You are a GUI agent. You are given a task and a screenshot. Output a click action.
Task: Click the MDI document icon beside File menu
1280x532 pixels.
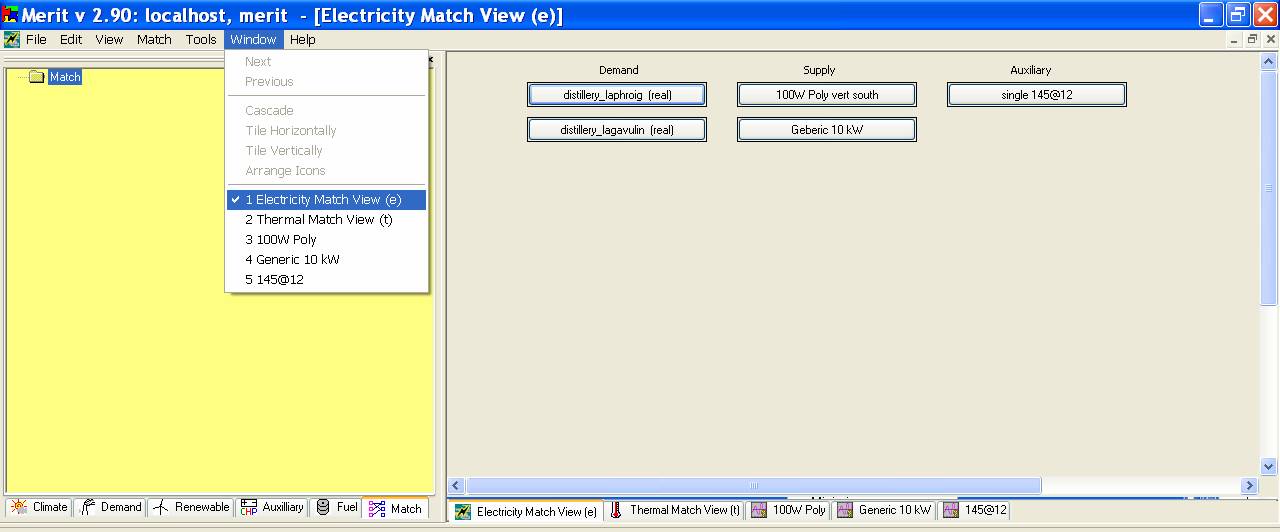(x=12, y=40)
